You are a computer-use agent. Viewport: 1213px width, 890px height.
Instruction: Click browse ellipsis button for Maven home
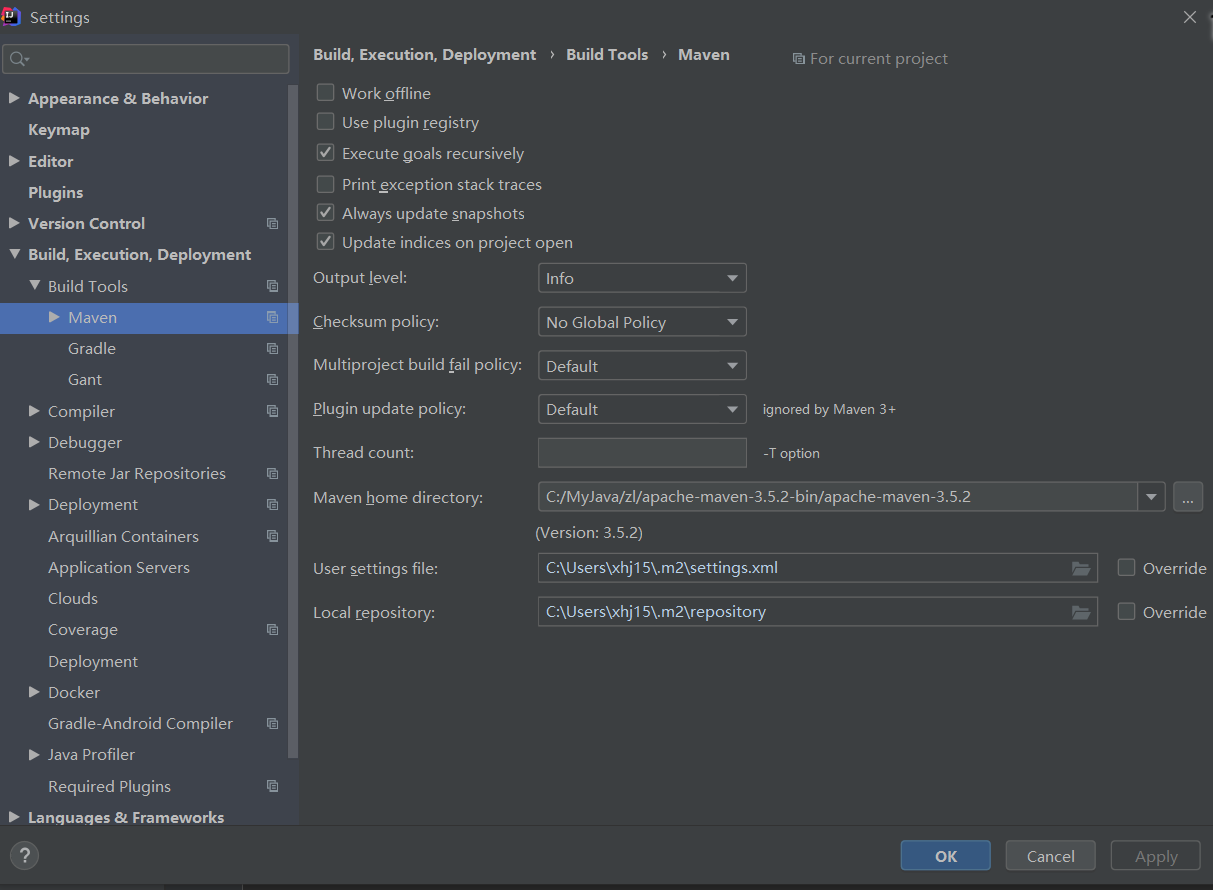[1188, 497]
